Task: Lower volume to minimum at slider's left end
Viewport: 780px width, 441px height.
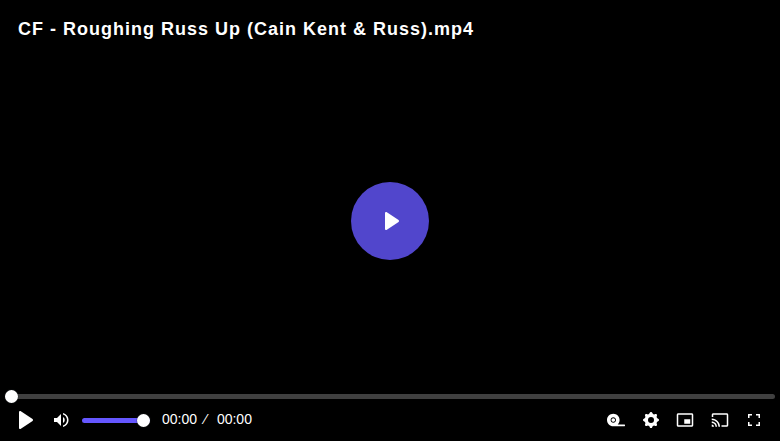Action: [x=84, y=421]
